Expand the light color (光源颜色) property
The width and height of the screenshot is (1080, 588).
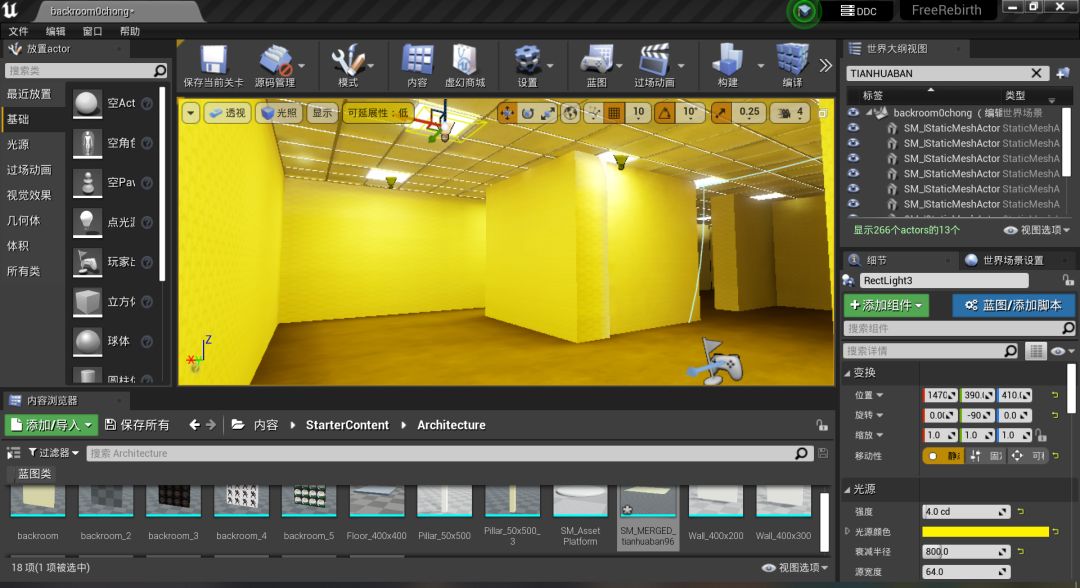[848, 532]
